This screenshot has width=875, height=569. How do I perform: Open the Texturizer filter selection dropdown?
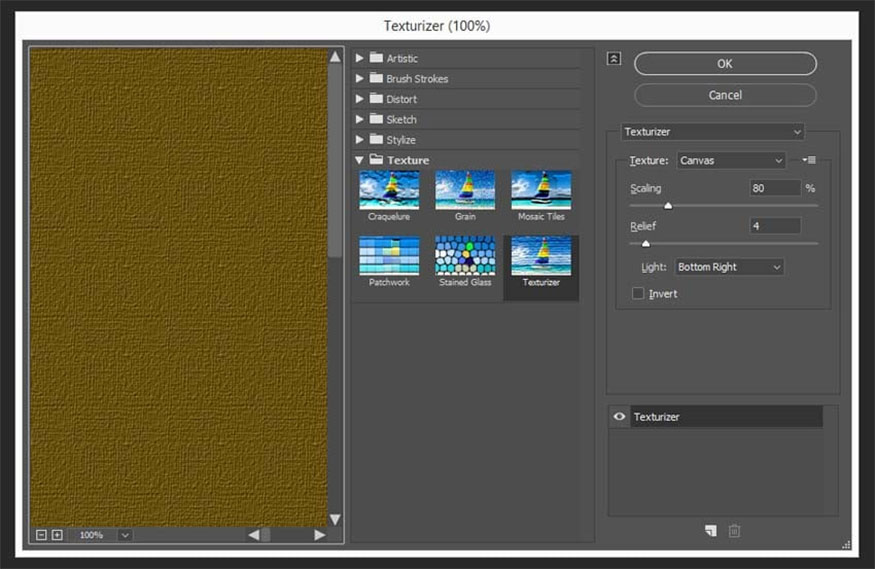pyautogui.click(x=712, y=132)
